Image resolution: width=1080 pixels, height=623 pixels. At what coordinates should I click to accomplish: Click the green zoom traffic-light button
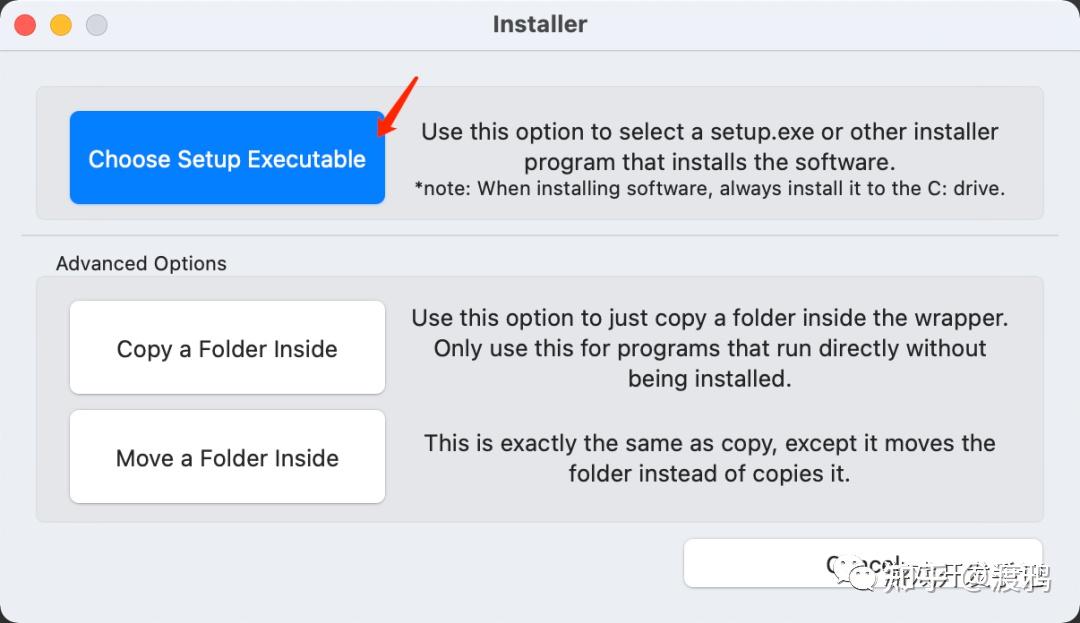96,23
